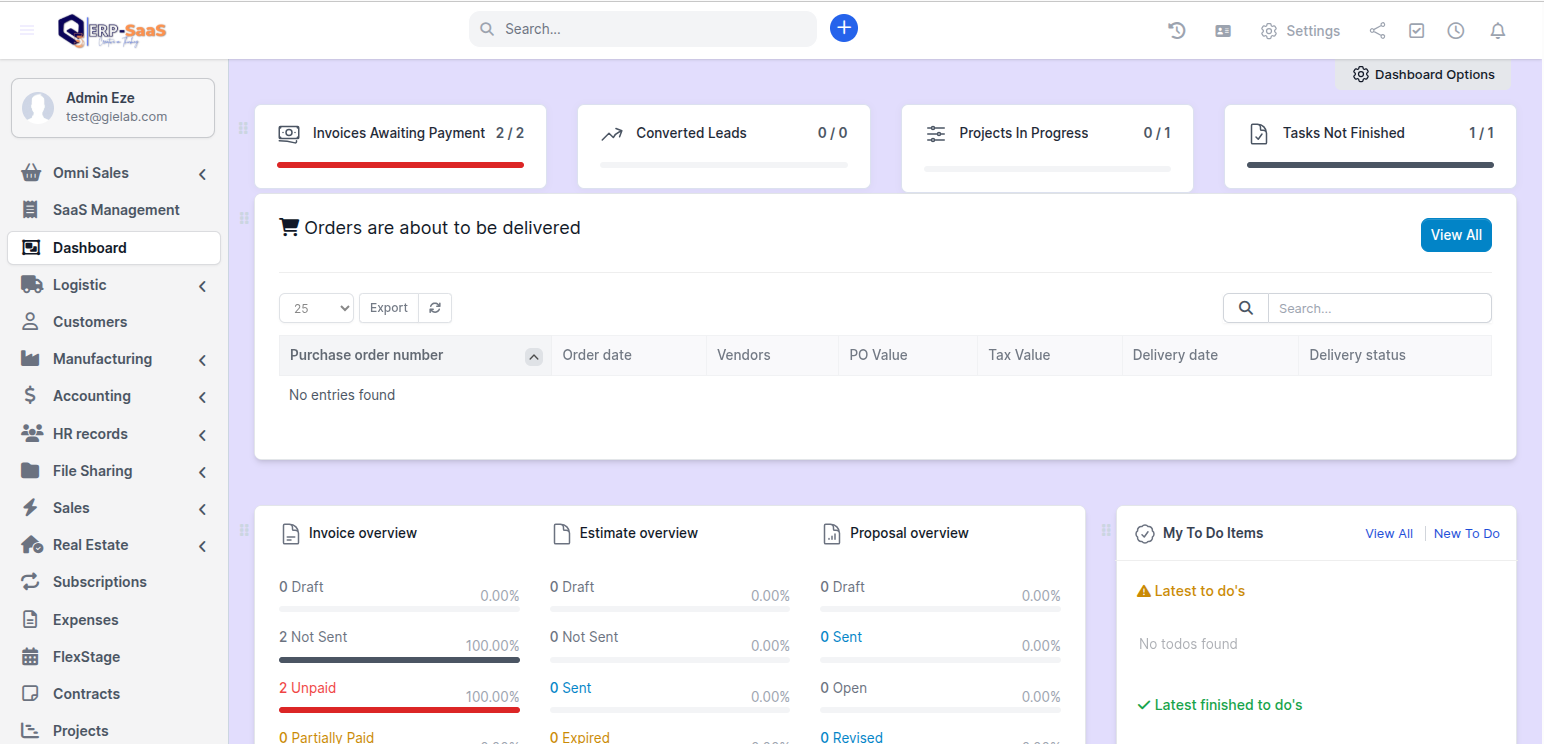Open the share icon in header
The image size is (1544, 744).
tap(1377, 31)
